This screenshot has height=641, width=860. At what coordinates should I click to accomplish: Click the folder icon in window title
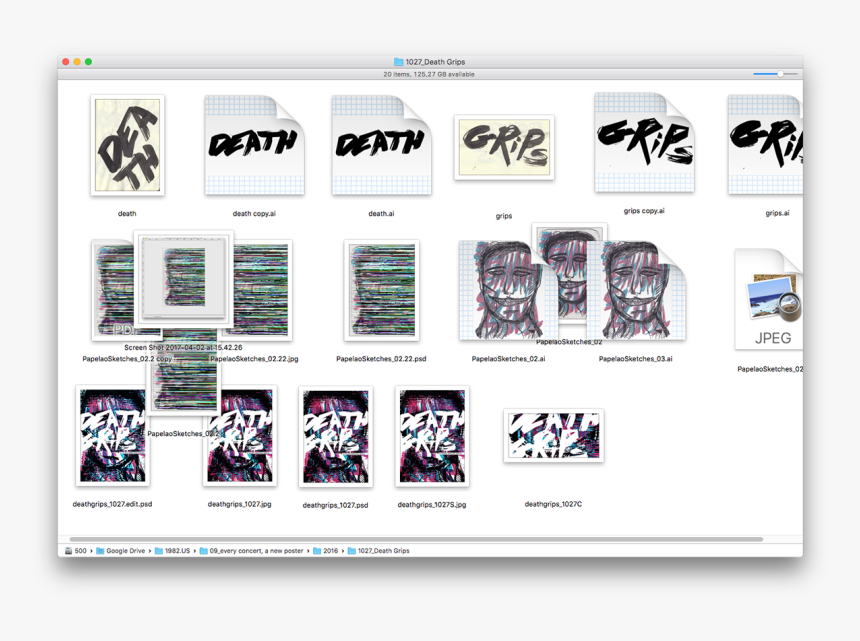point(399,62)
